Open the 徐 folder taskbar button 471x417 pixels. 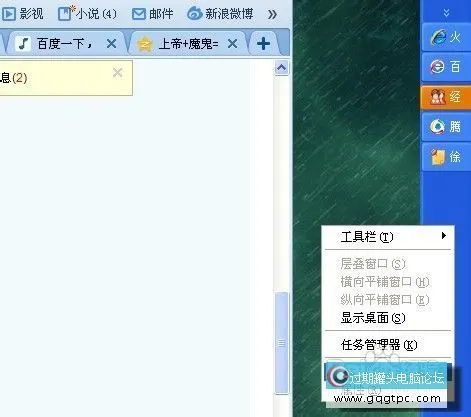coord(446,157)
